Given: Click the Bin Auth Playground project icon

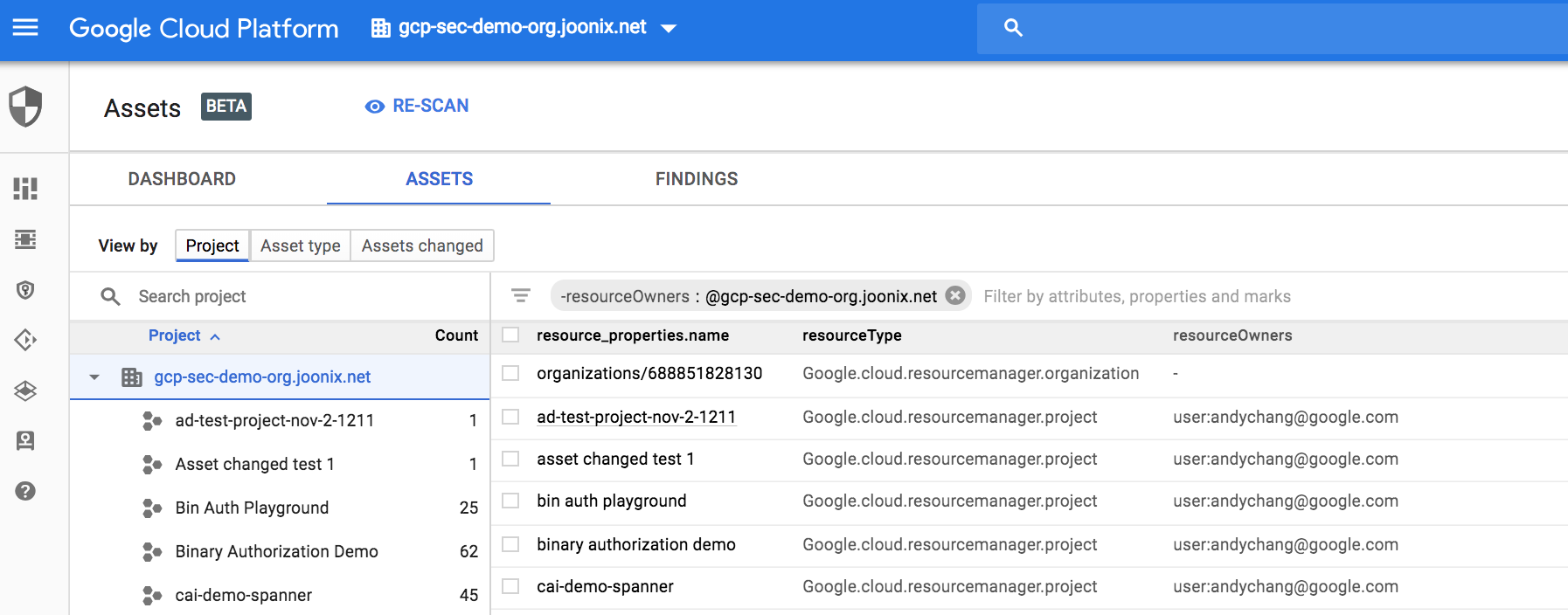Looking at the screenshot, I should 152,508.
